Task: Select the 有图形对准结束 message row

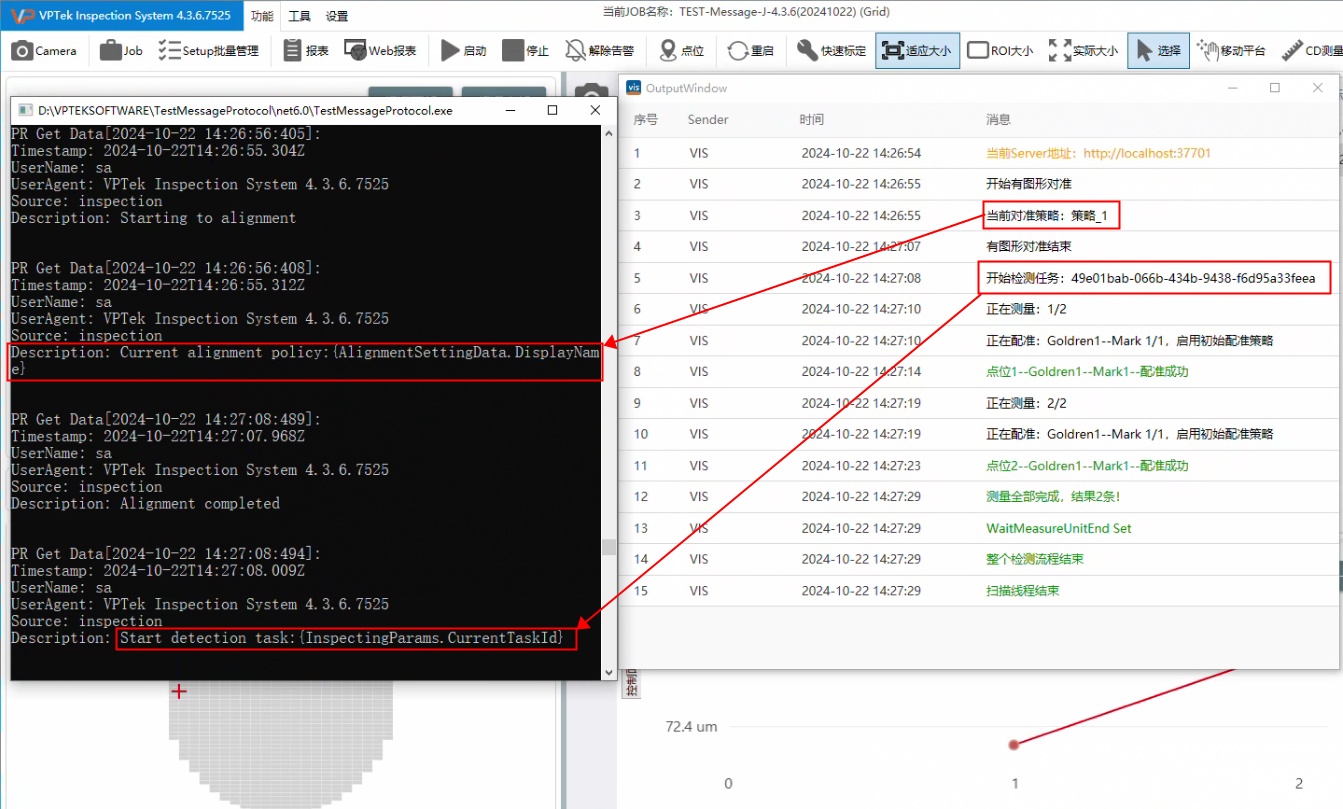Action: (x=978, y=247)
